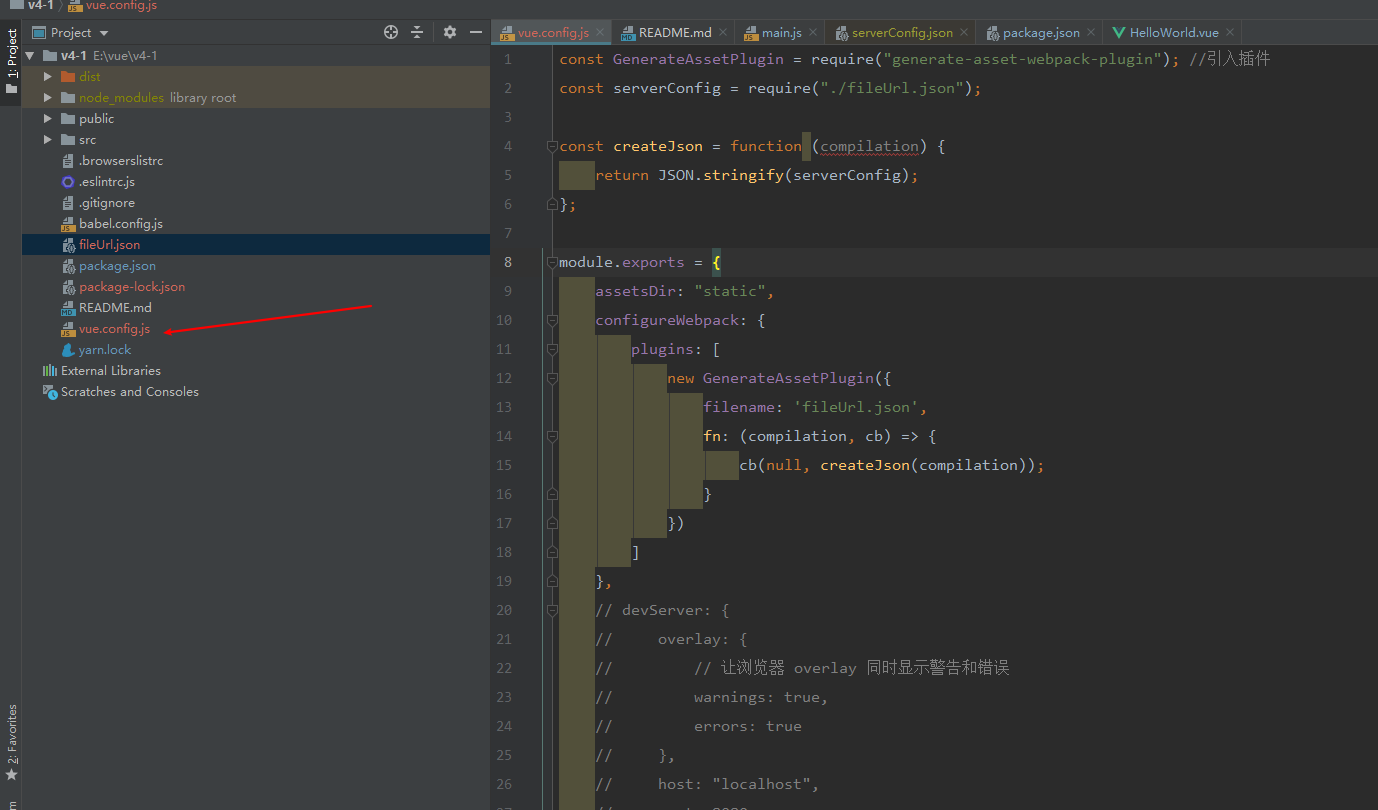1378x810 pixels.
Task: Select .browserslistrc file
Action: [x=121, y=160]
